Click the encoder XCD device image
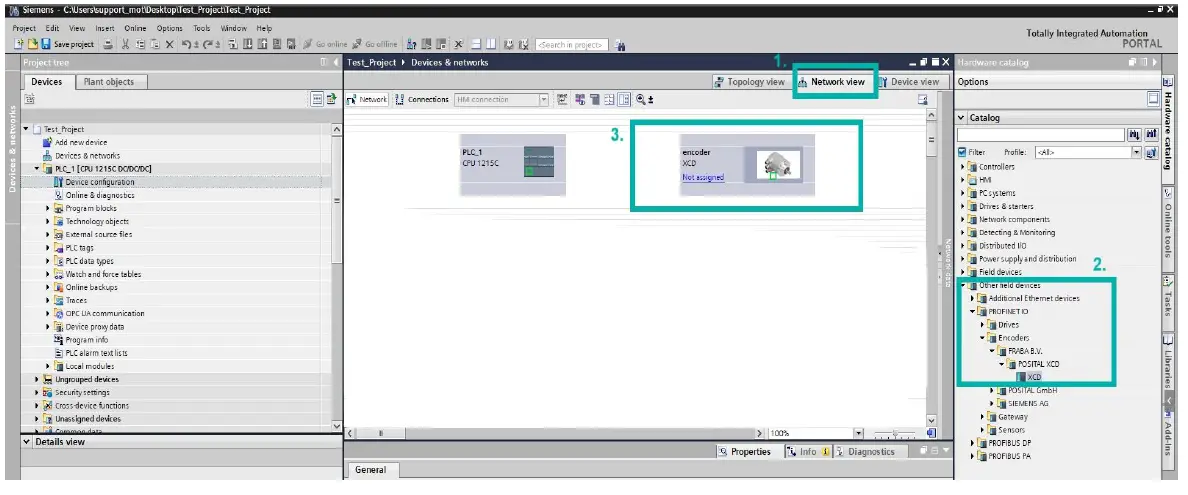The image size is (1188, 495). click(x=777, y=165)
